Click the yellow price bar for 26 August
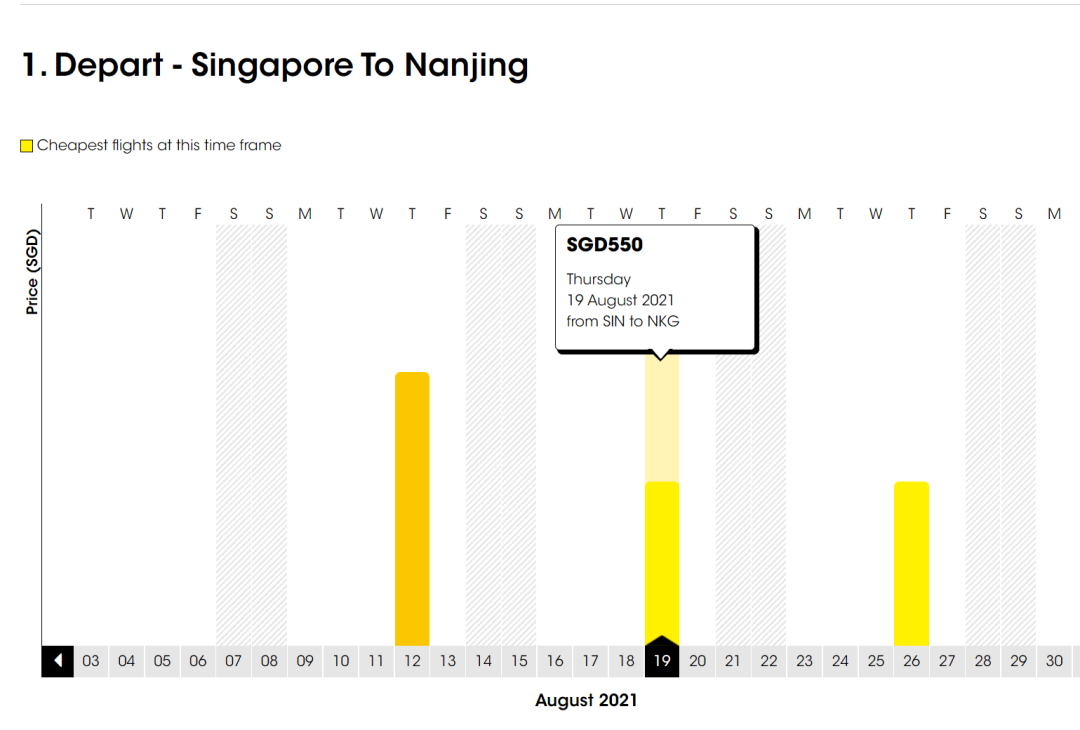Viewport: 1080px width, 730px height. point(911,563)
